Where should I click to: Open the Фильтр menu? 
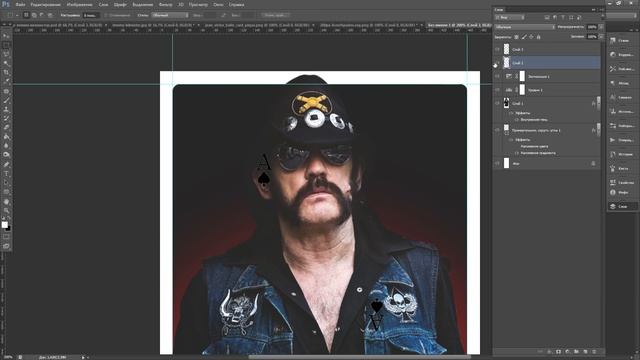click(165, 4)
